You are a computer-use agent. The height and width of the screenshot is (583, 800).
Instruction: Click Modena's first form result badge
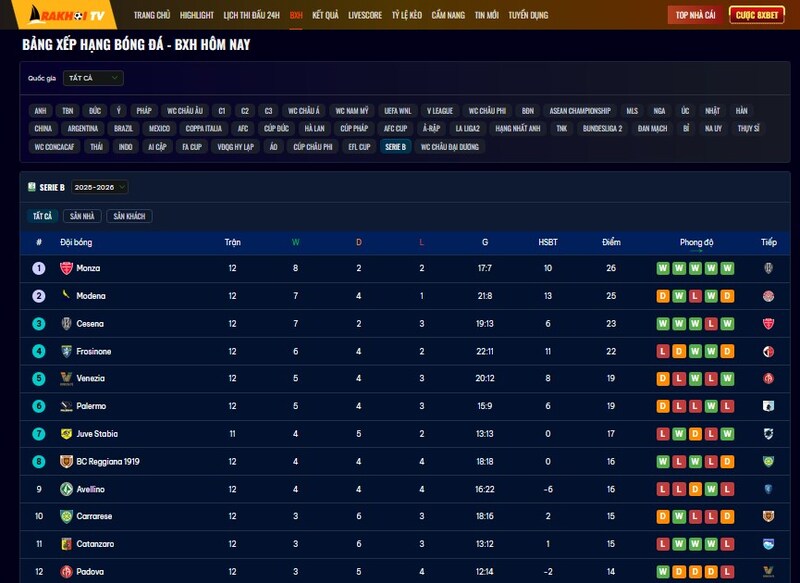662,296
